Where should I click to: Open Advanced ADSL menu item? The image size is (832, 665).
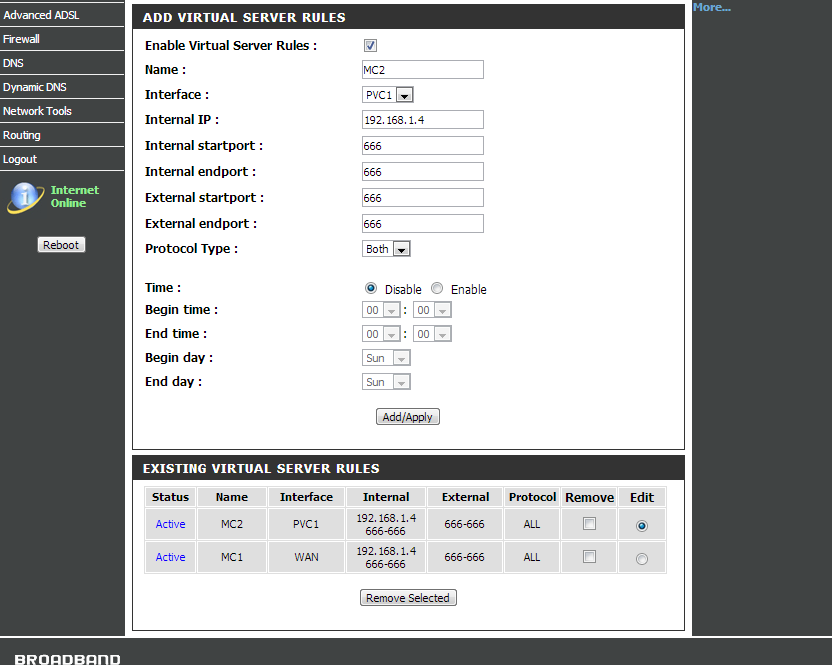click(62, 15)
